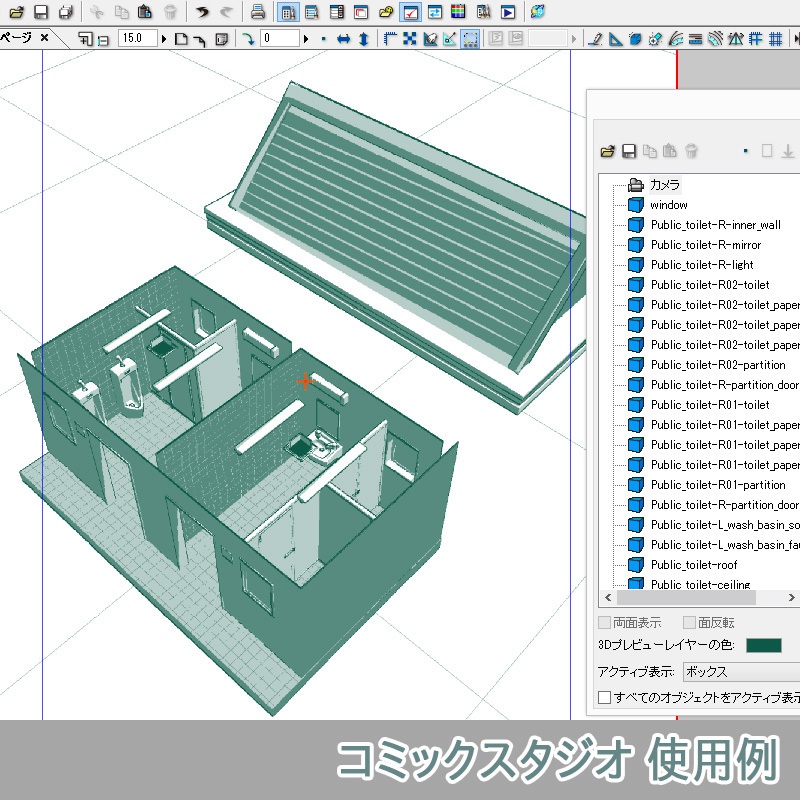
Task: Enable the 両面表示 checkbox
Action: 604,622
